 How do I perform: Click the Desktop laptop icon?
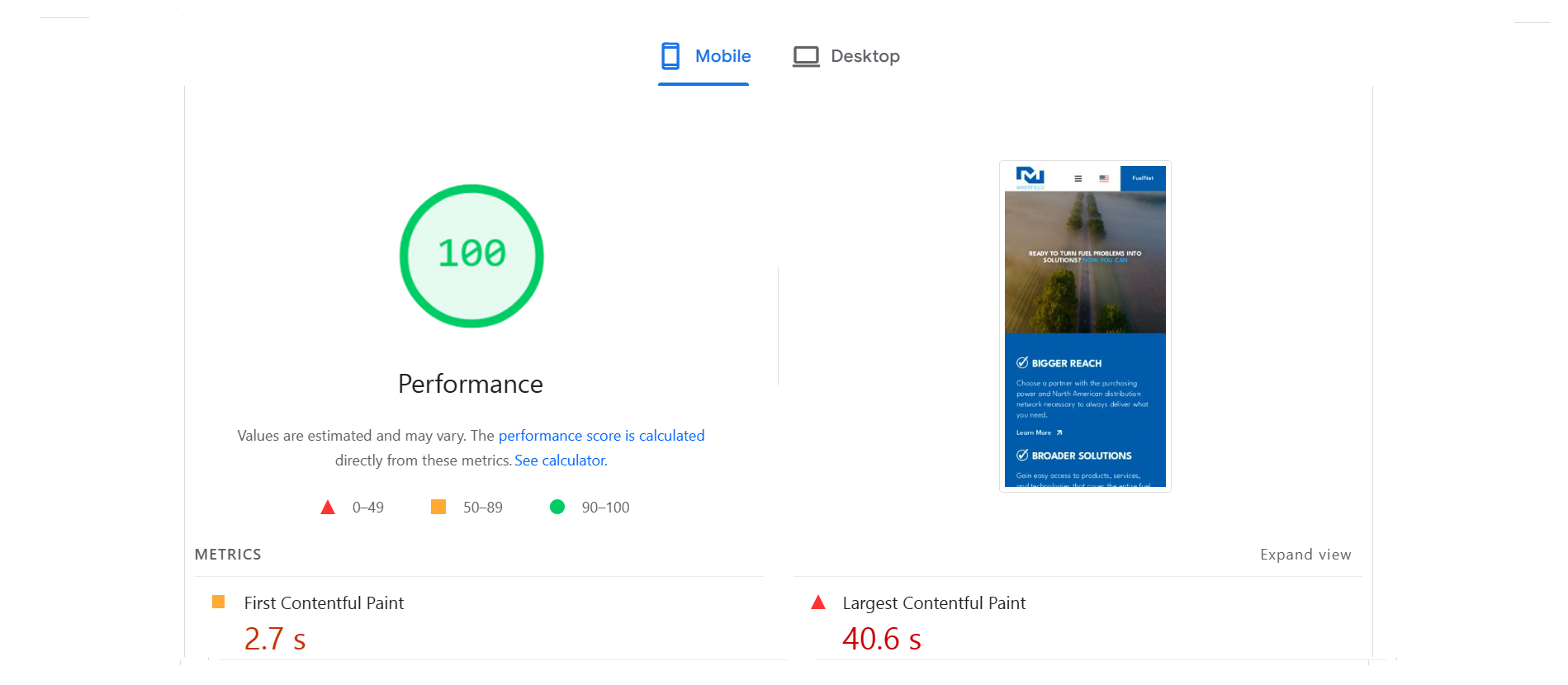tap(806, 56)
